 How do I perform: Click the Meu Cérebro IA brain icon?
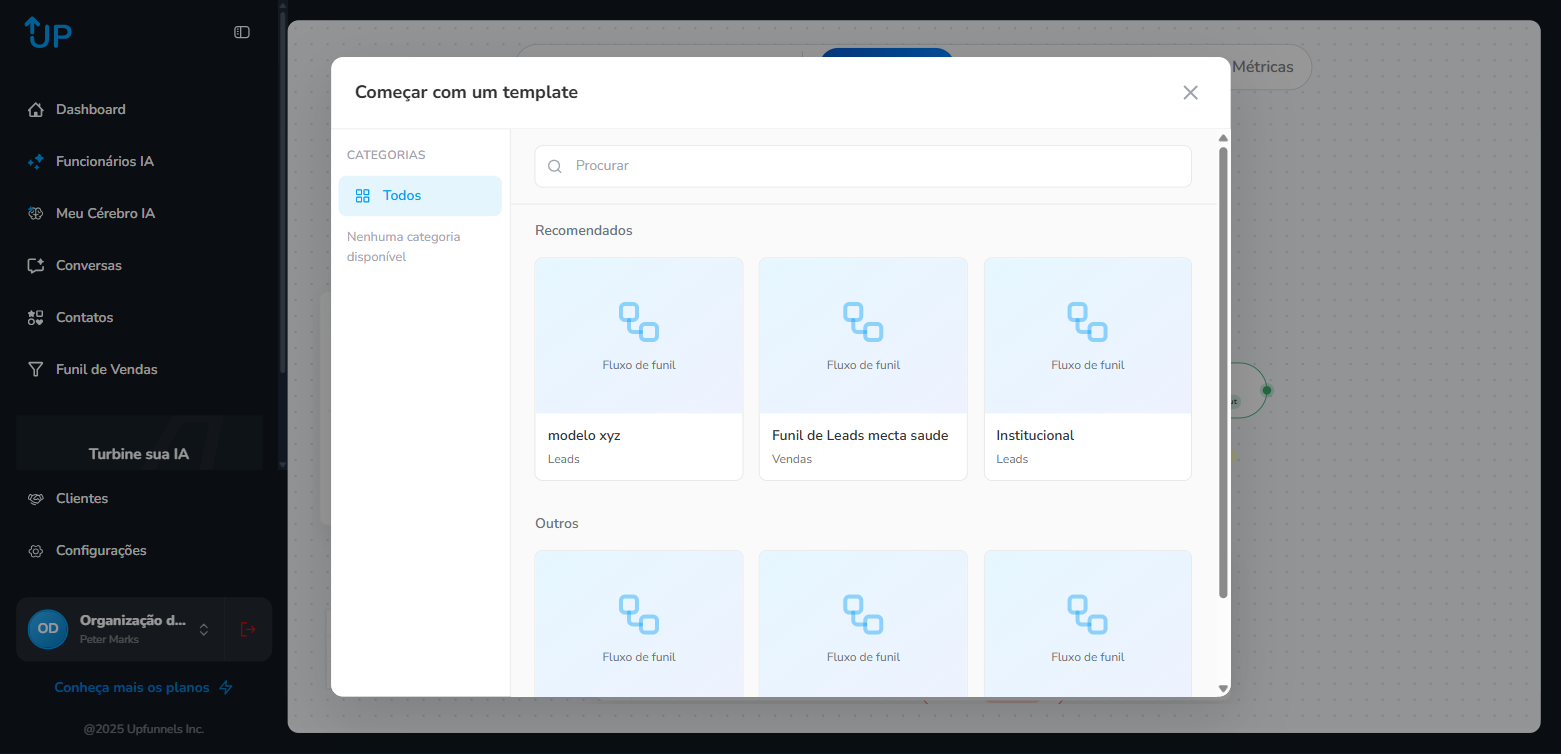click(36, 214)
